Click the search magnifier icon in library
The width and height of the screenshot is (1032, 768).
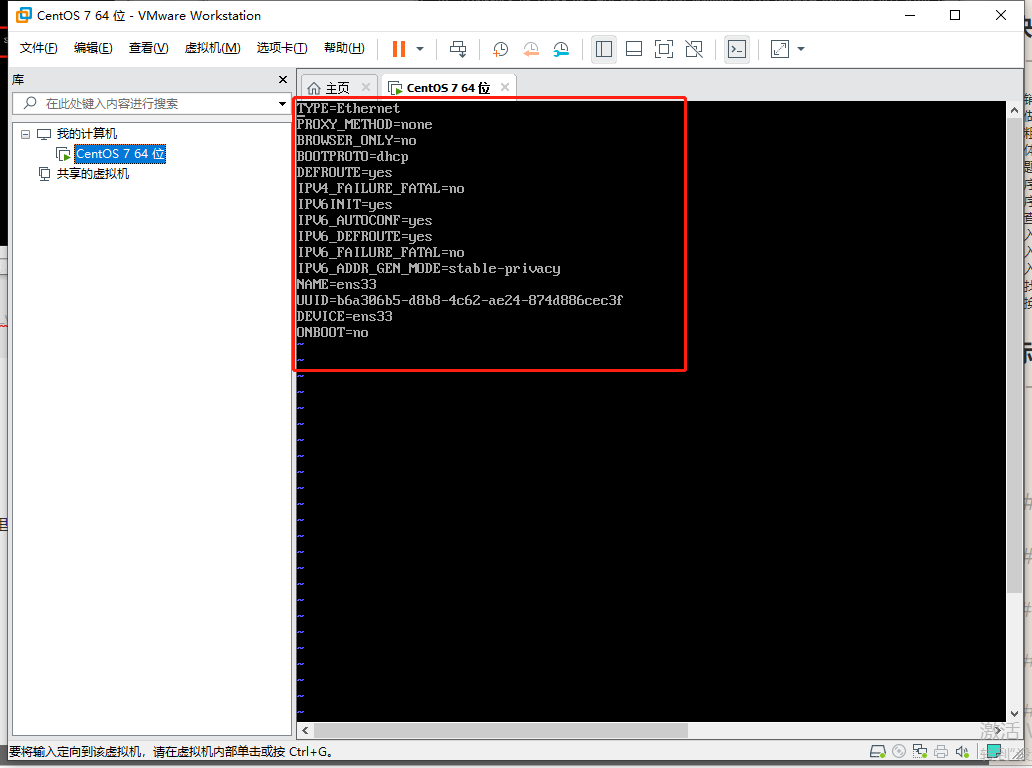30,103
